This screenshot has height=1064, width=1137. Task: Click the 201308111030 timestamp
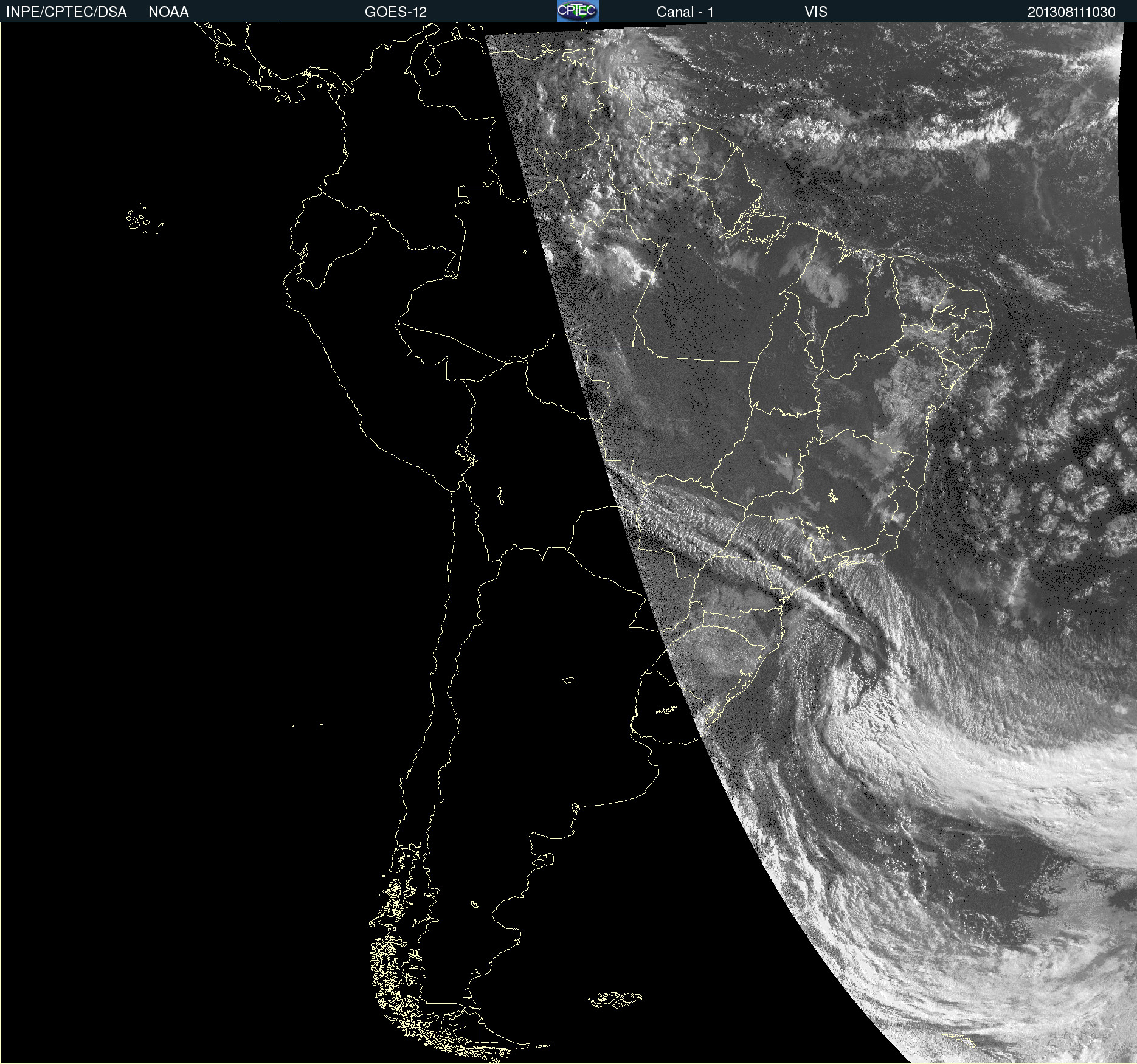click(x=1071, y=12)
